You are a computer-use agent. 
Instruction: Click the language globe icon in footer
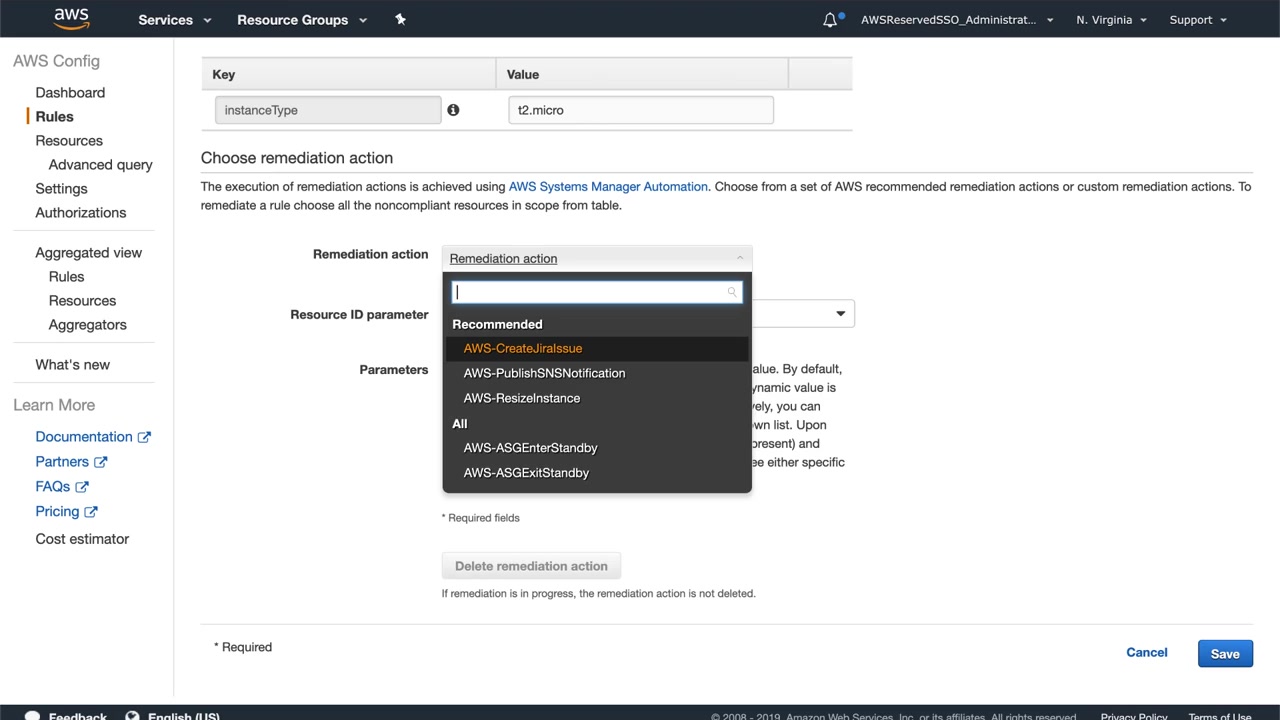pyautogui.click(x=132, y=716)
